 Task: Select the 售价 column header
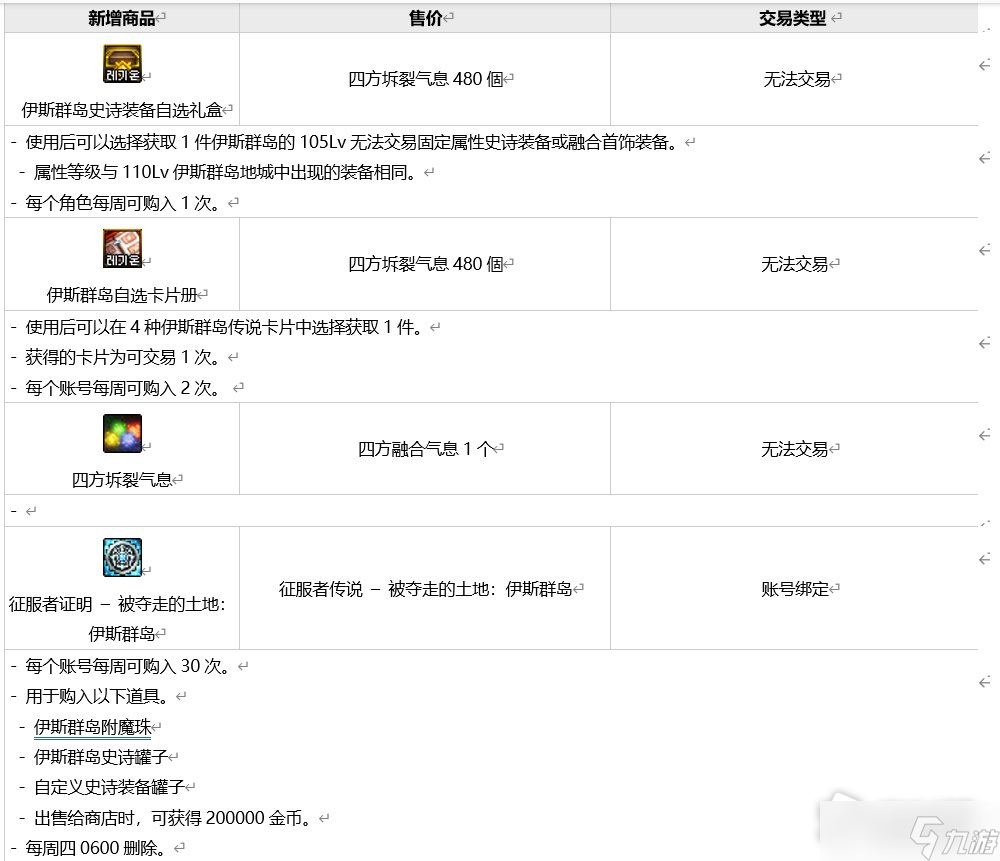pyautogui.click(x=425, y=18)
